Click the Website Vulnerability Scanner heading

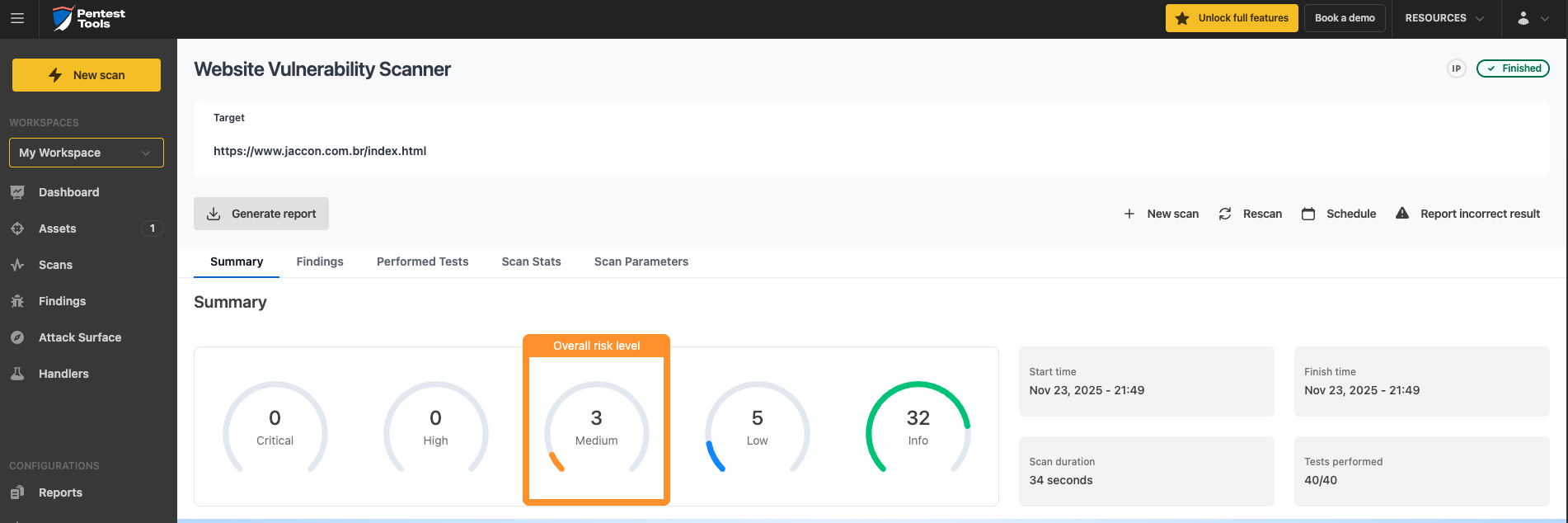click(x=322, y=69)
